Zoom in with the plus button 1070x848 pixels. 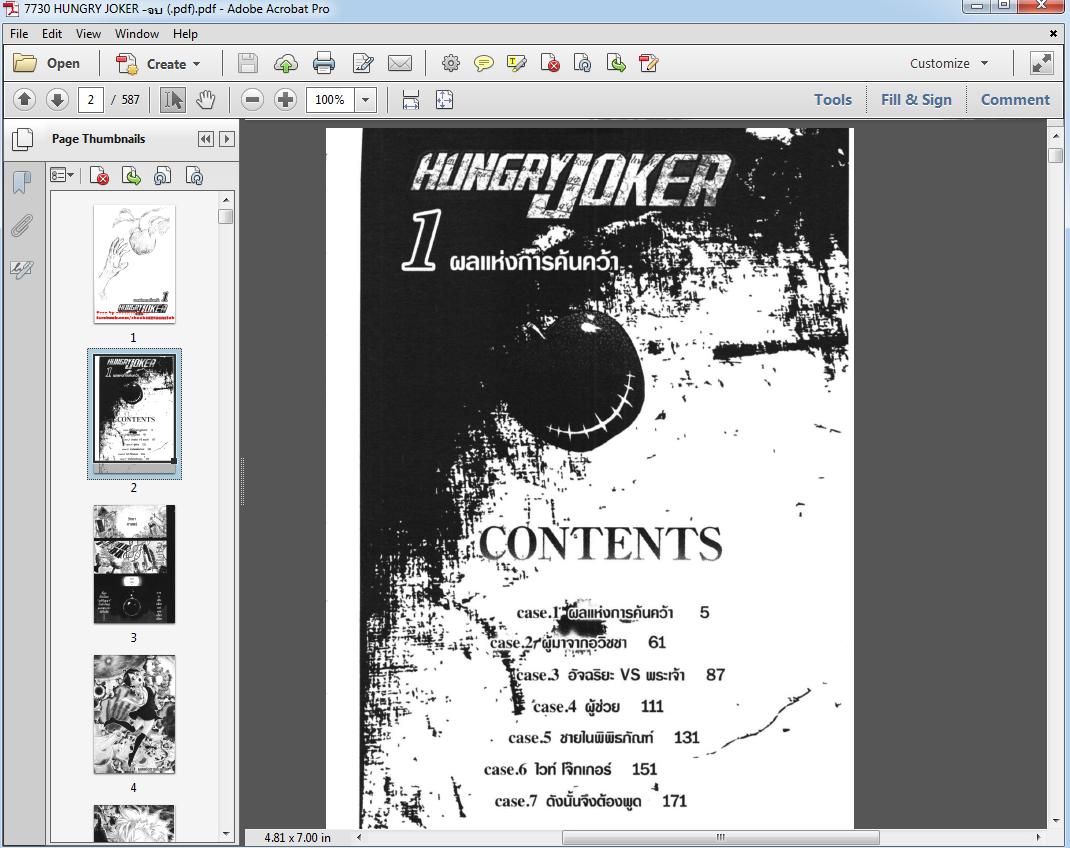click(x=285, y=100)
